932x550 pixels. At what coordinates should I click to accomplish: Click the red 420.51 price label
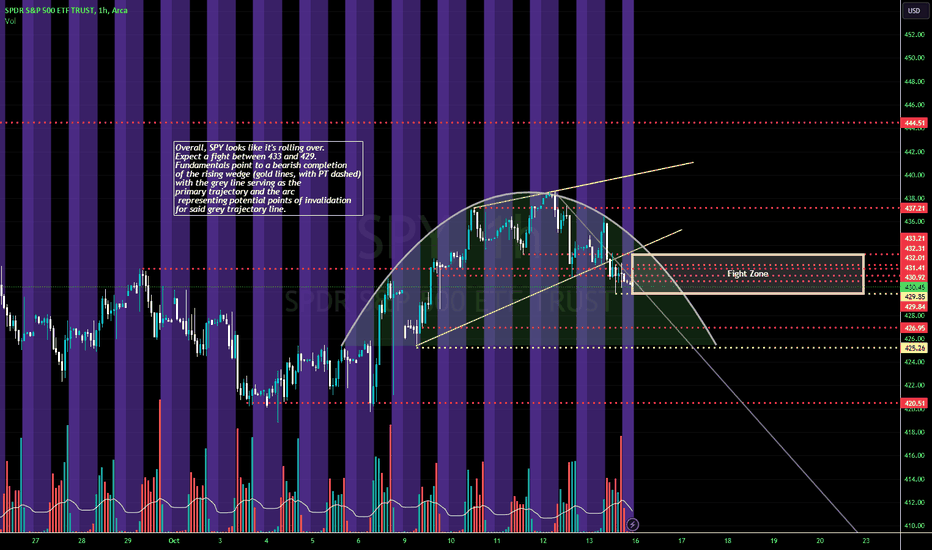click(915, 403)
